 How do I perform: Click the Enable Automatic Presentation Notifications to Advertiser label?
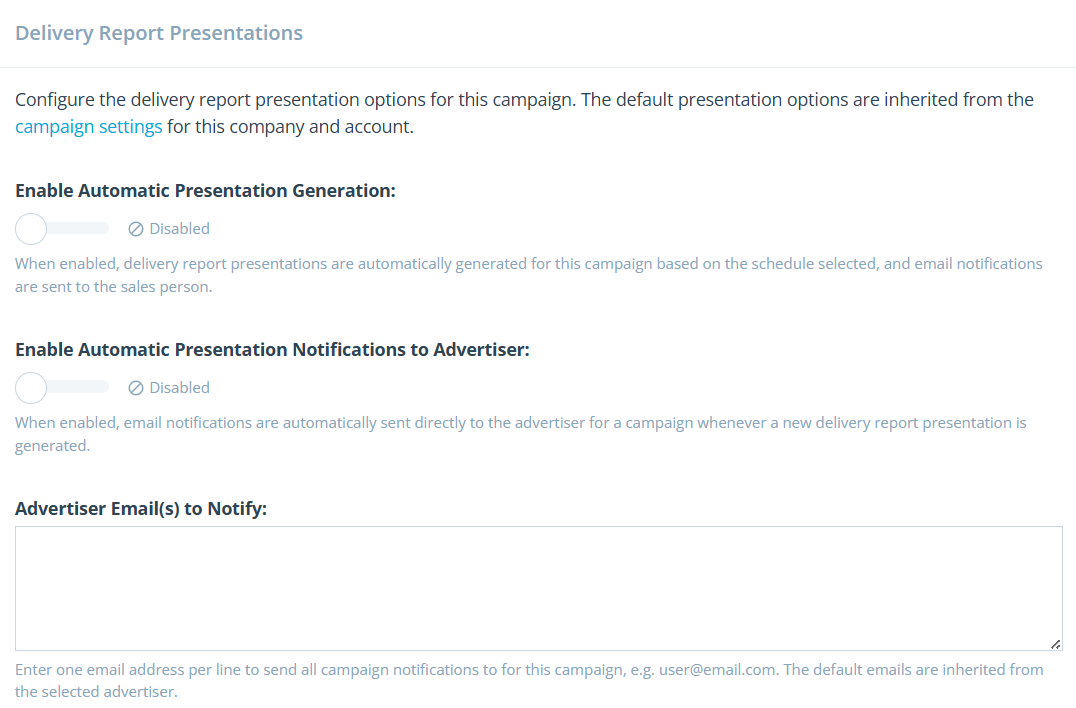click(x=272, y=350)
